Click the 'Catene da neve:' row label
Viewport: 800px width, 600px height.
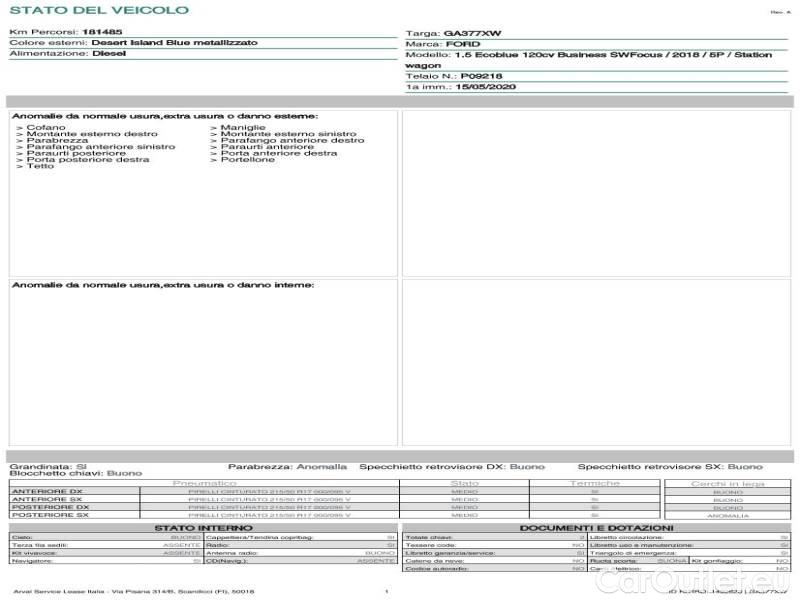tap(434, 561)
